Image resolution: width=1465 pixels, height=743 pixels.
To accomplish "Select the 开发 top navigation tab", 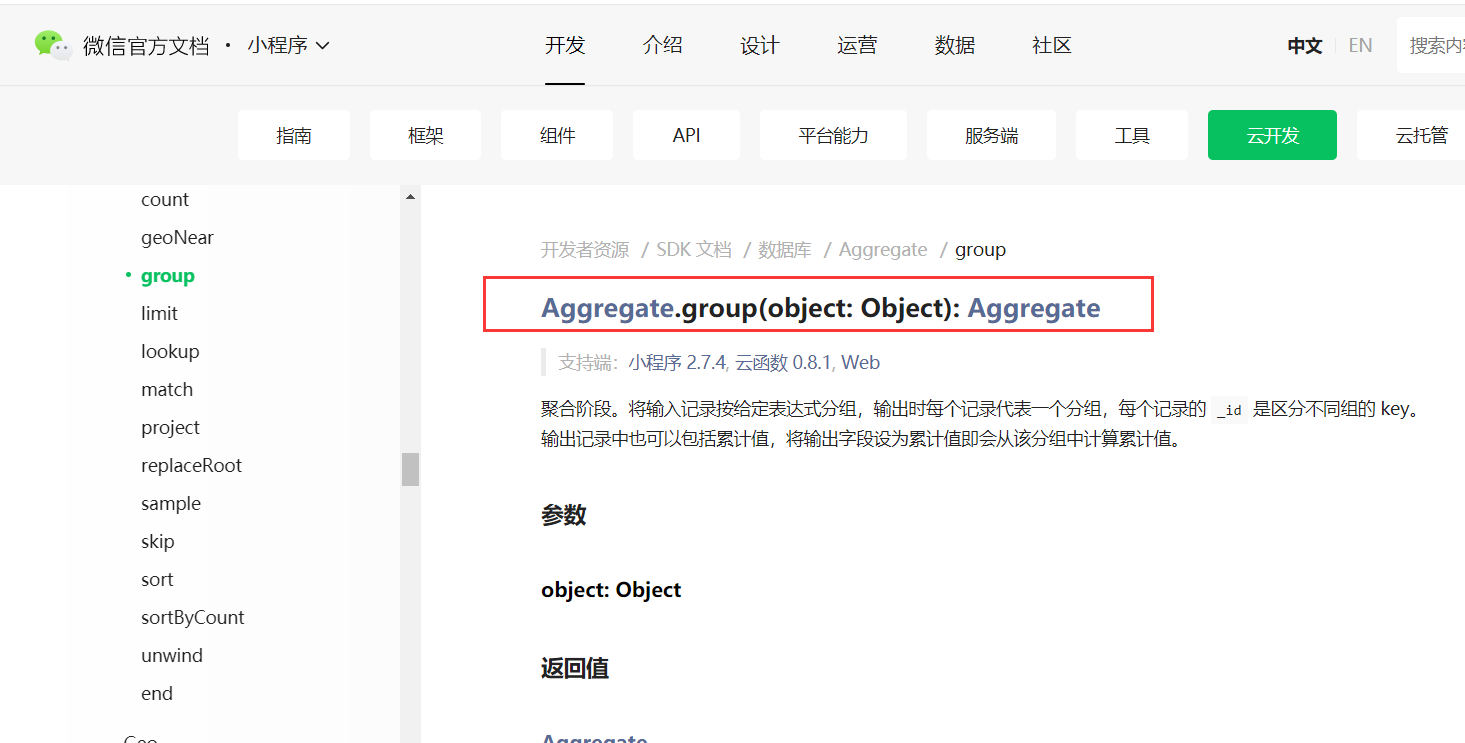I will (565, 45).
